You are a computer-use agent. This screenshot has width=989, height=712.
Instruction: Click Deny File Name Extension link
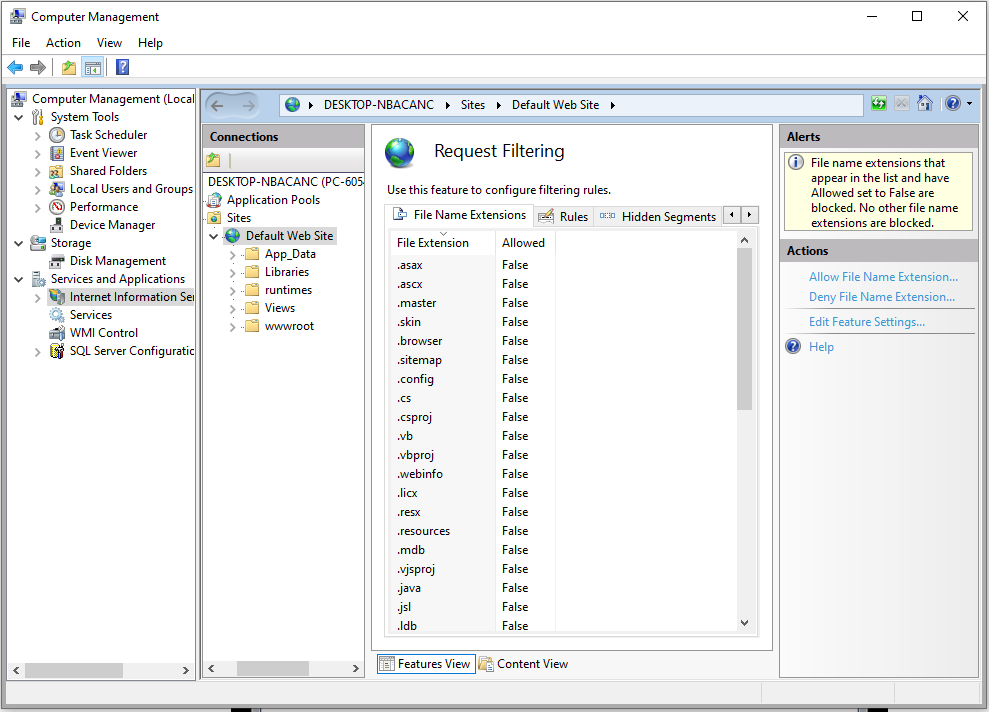click(882, 297)
